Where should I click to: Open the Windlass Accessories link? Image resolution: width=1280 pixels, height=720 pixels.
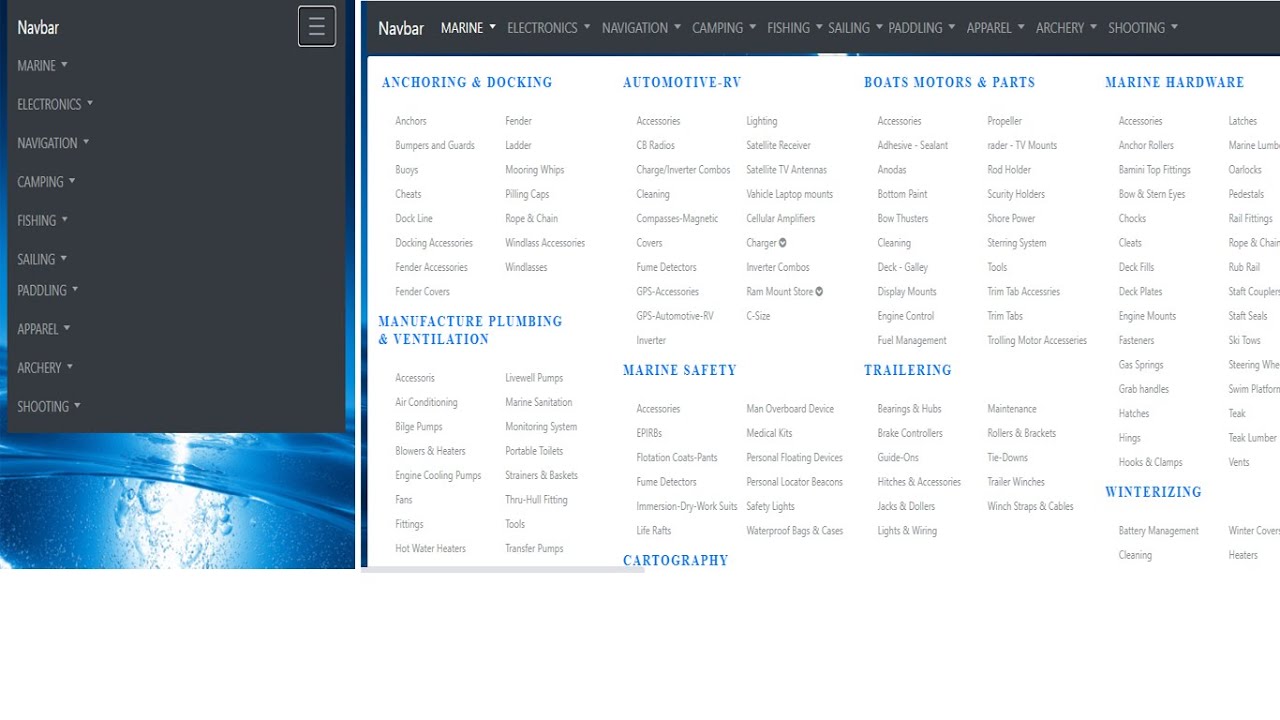(x=545, y=243)
